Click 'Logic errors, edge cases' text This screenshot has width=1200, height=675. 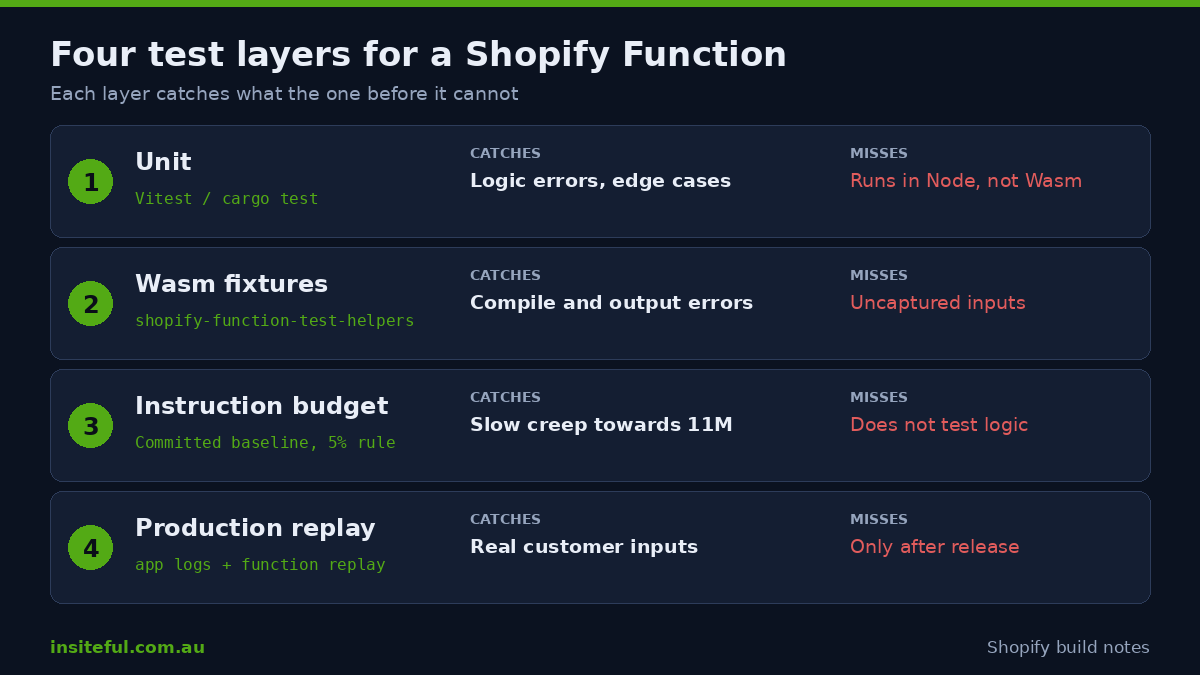click(600, 181)
